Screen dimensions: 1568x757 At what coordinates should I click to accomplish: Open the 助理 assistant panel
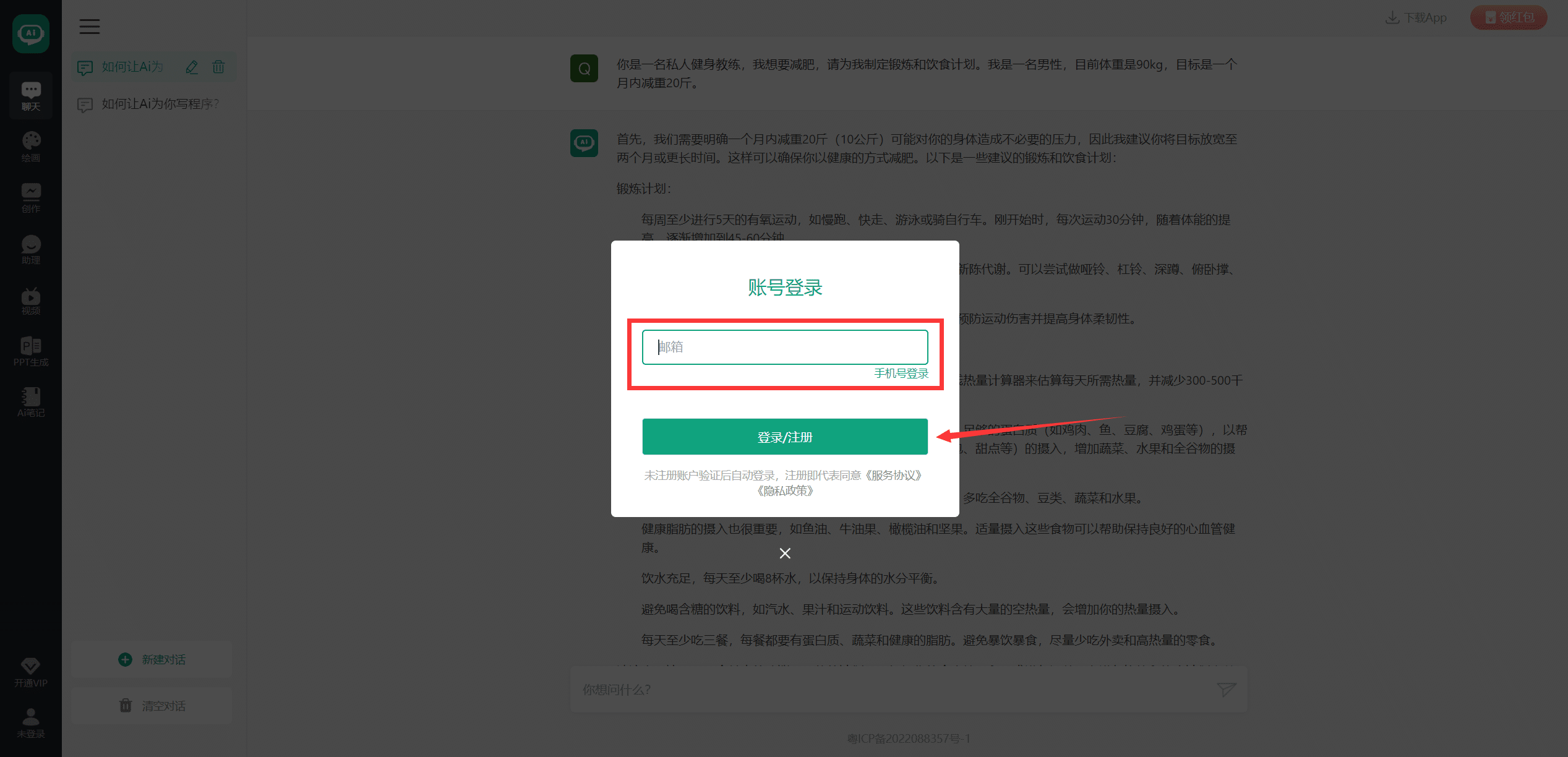30,249
